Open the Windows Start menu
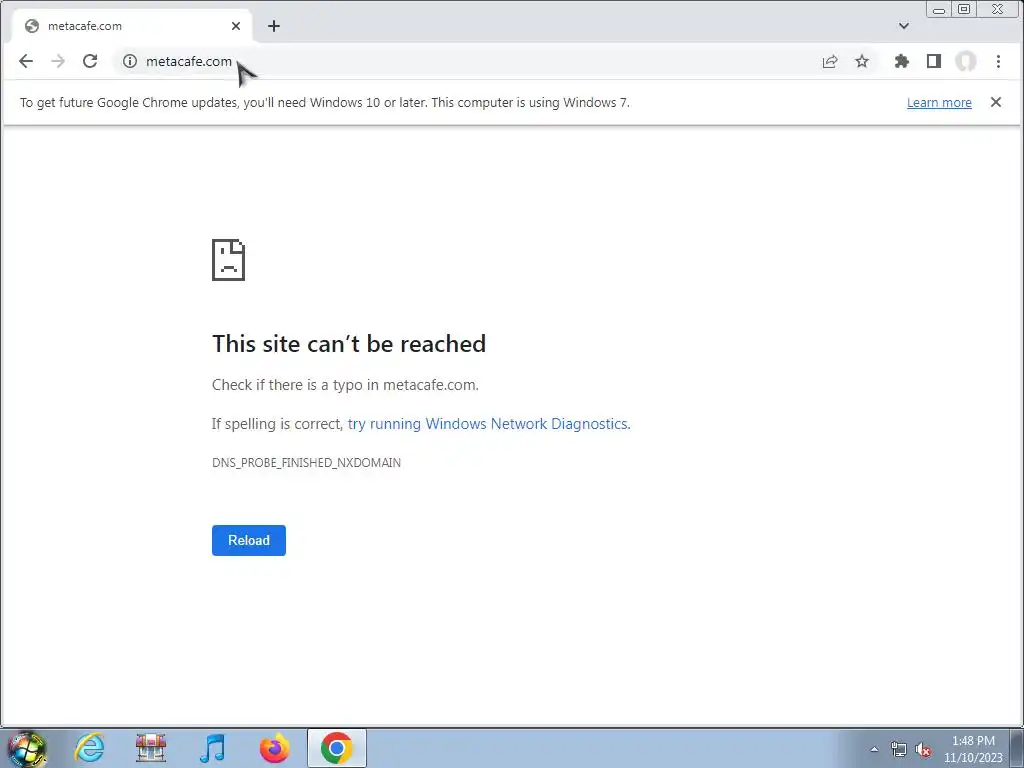Viewport: 1024px width, 768px height. coord(27,748)
